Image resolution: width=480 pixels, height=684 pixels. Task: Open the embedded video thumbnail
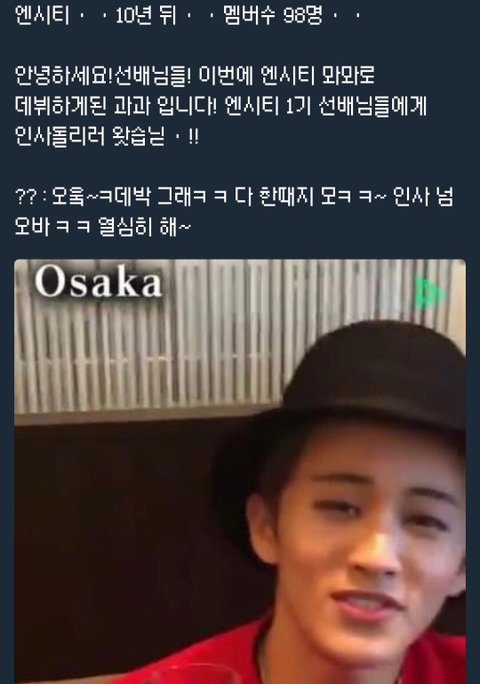click(240, 472)
